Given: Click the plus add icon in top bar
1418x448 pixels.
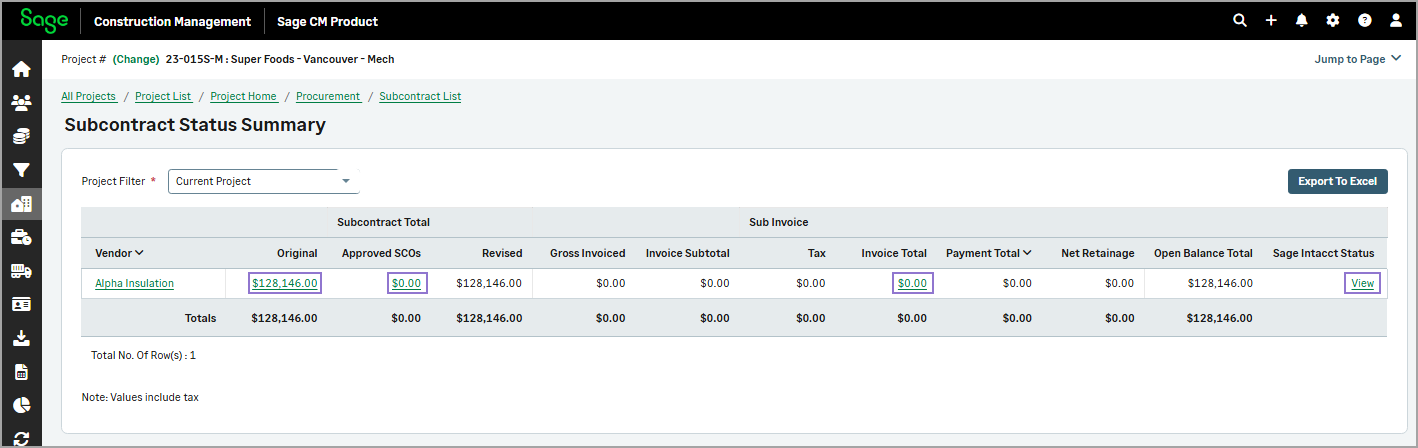Looking at the screenshot, I should click(1271, 20).
